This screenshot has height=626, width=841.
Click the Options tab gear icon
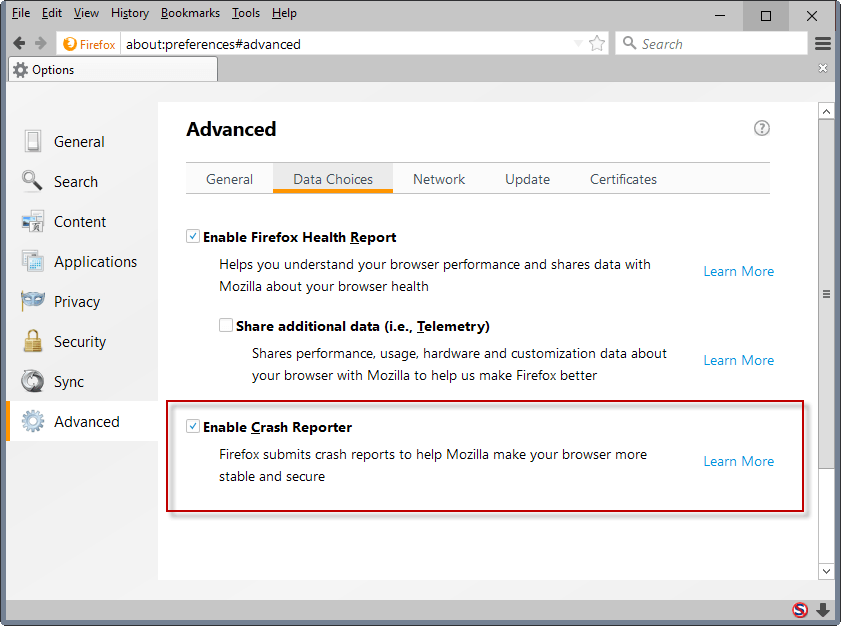coord(20,70)
